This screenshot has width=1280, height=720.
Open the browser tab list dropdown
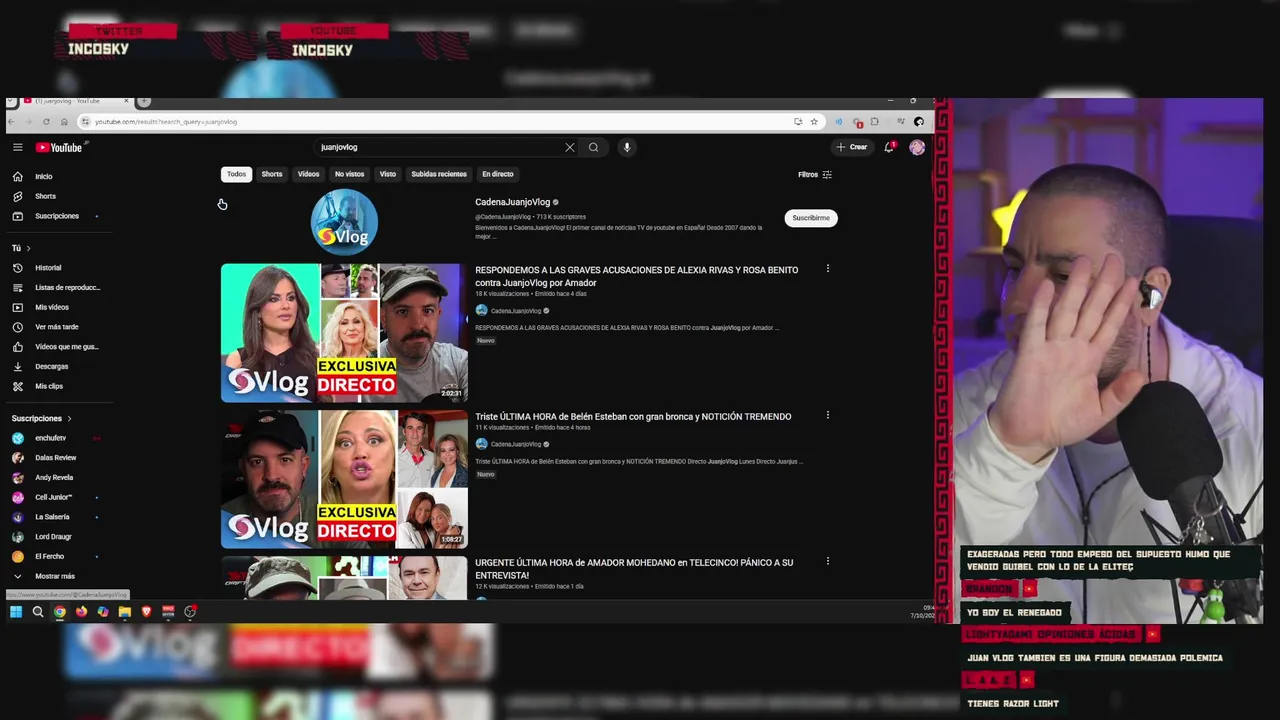point(11,101)
